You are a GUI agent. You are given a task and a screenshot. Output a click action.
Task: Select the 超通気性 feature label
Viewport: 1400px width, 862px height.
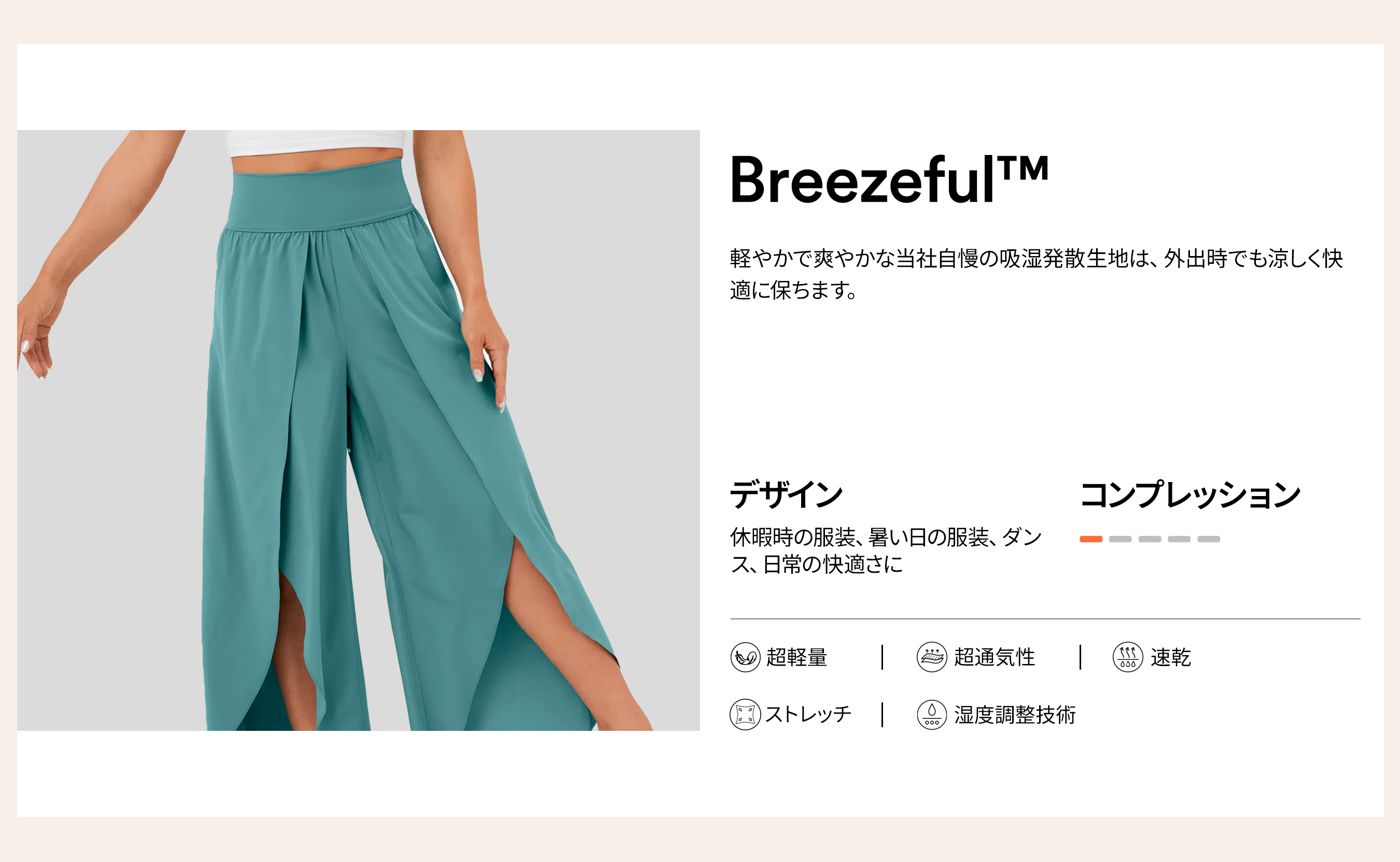[x=994, y=657]
